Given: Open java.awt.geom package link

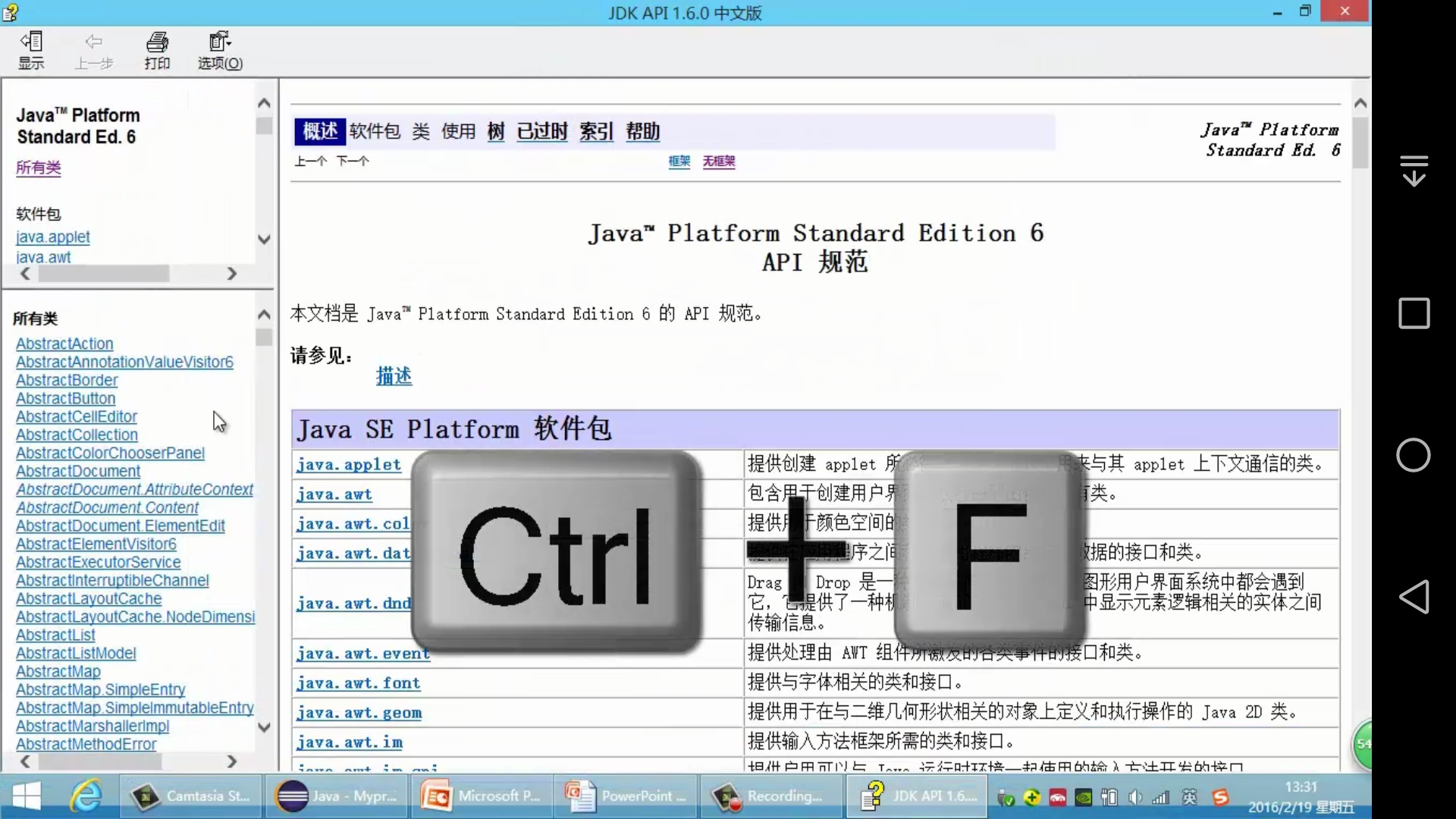Looking at the screenshot, I should (x=359, y=713).
